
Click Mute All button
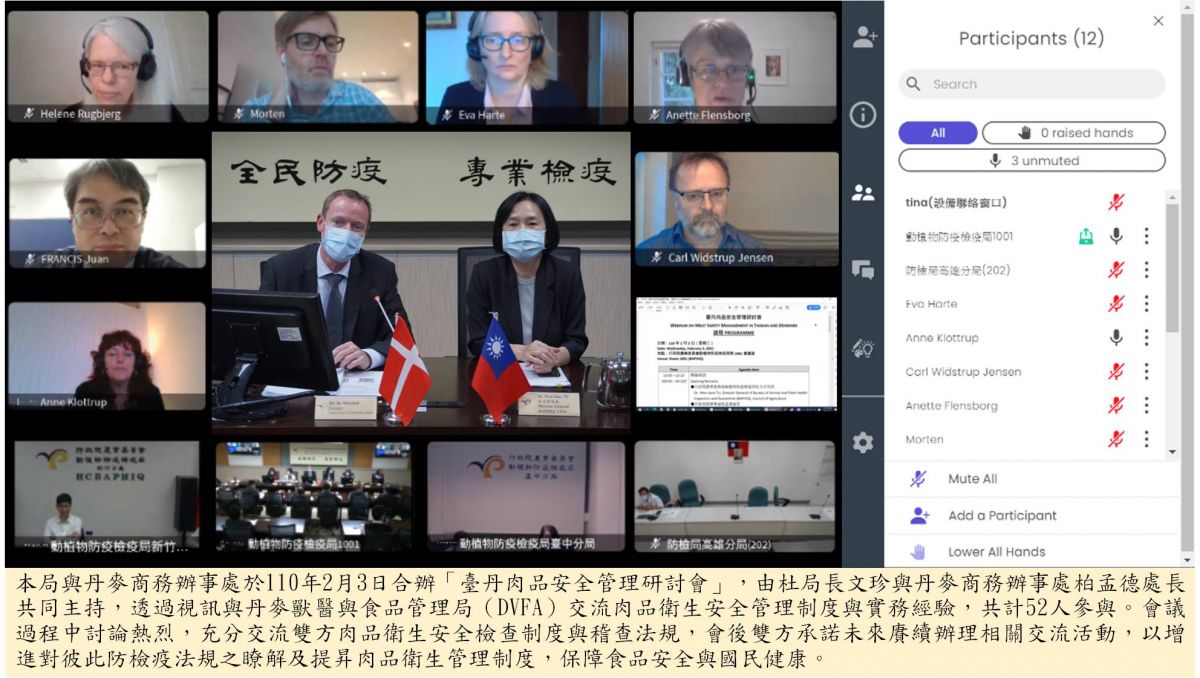971,479
